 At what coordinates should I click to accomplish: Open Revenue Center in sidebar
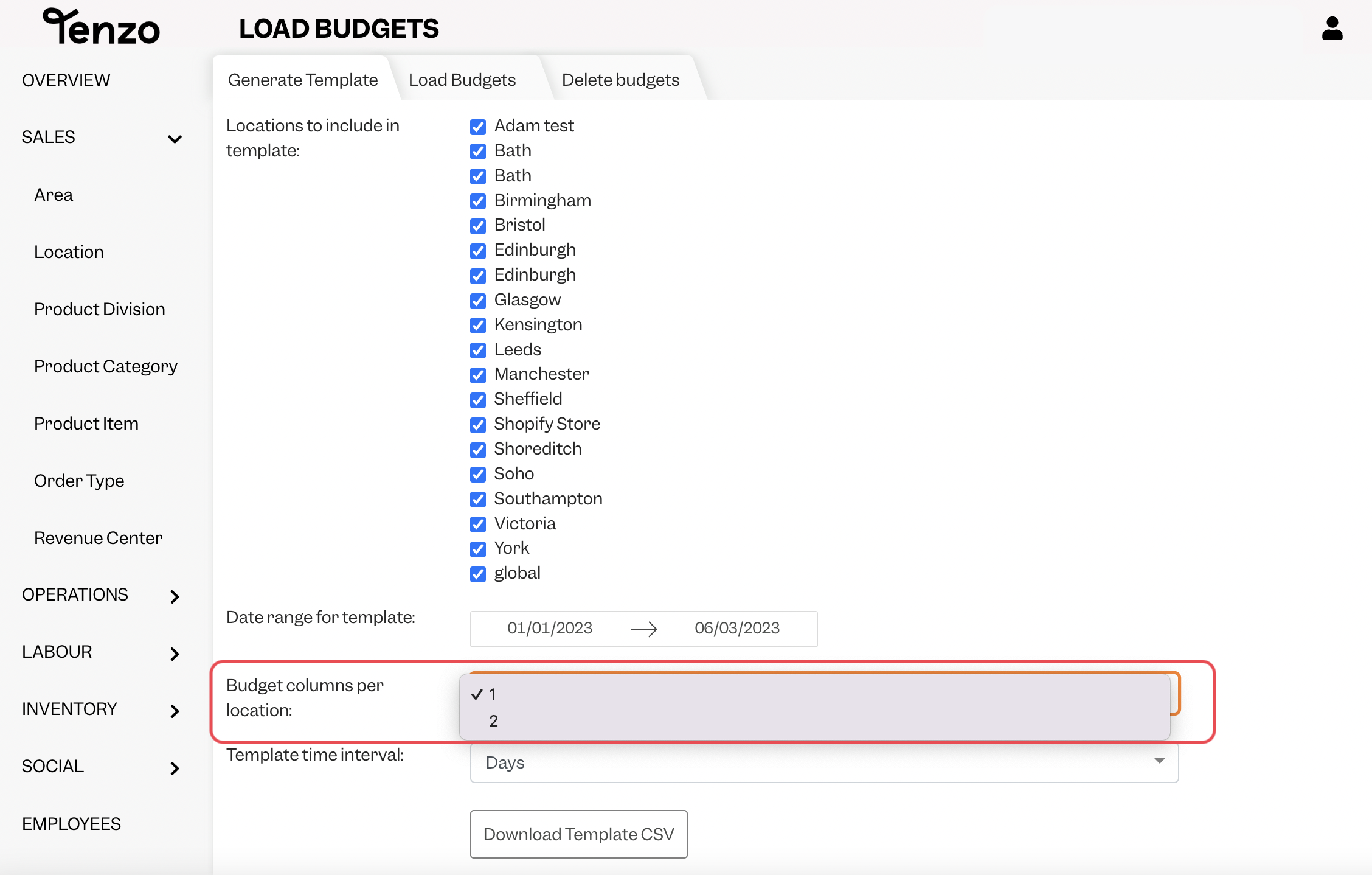pos(99,538)
